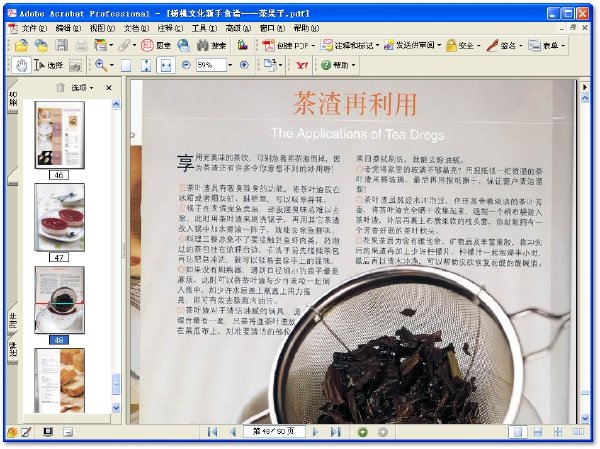The image size is (600, 449).
Task: Open the 视图 (View) menu
Action: [x=102, y=28]
